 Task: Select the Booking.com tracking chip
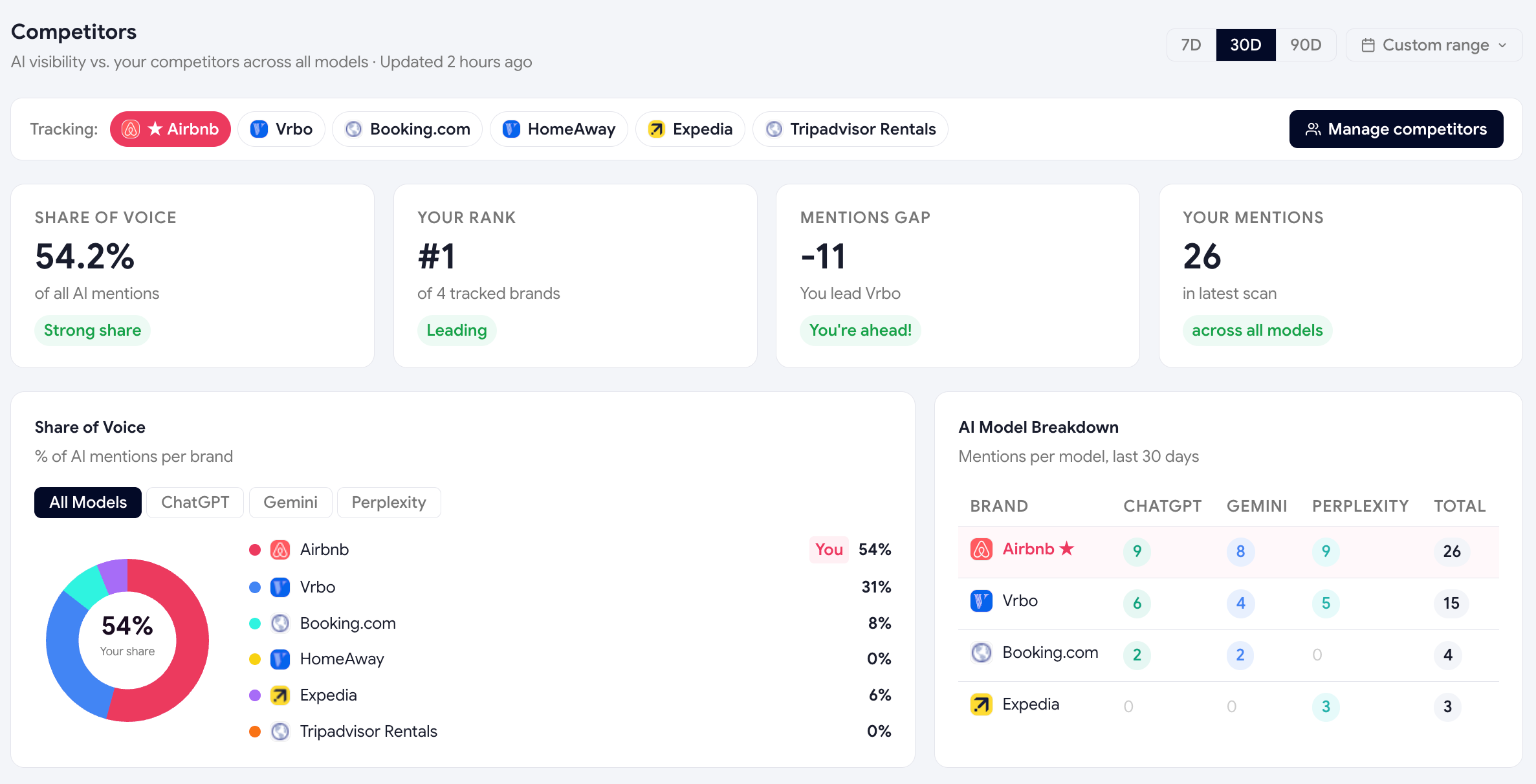407,129
